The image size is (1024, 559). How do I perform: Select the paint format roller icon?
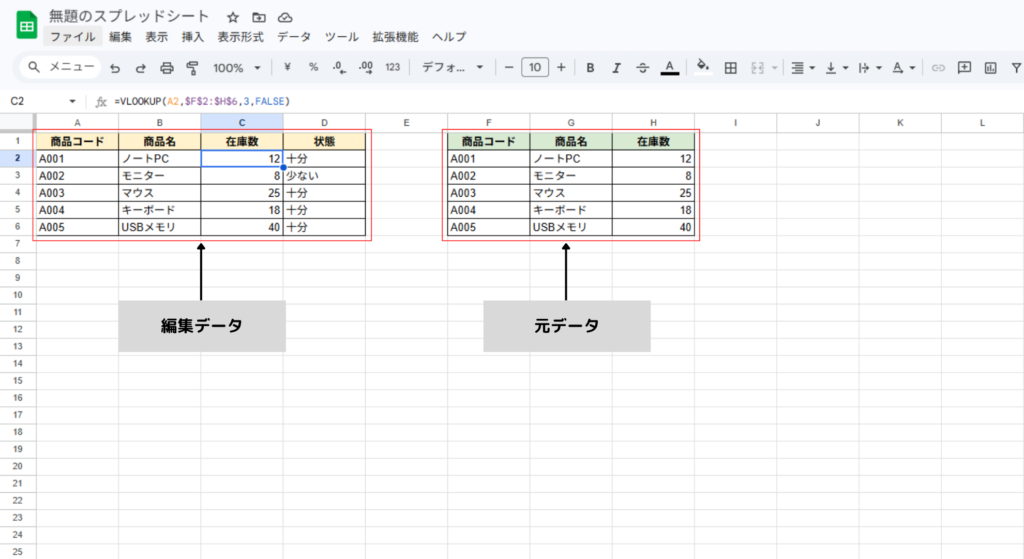pos(193,68)
